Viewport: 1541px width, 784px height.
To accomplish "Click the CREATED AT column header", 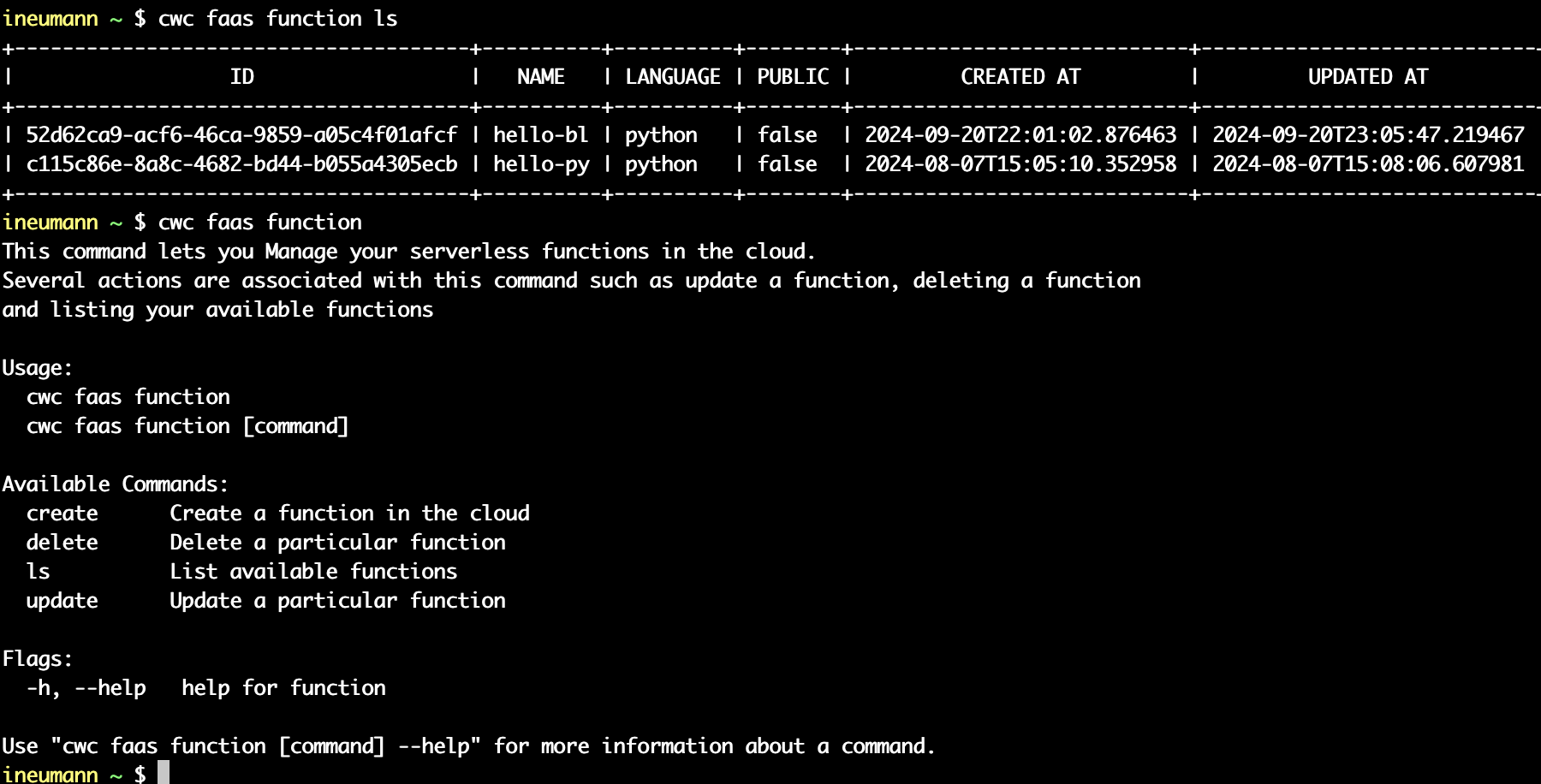I will pyautogui.click(x=1020, y=77).
